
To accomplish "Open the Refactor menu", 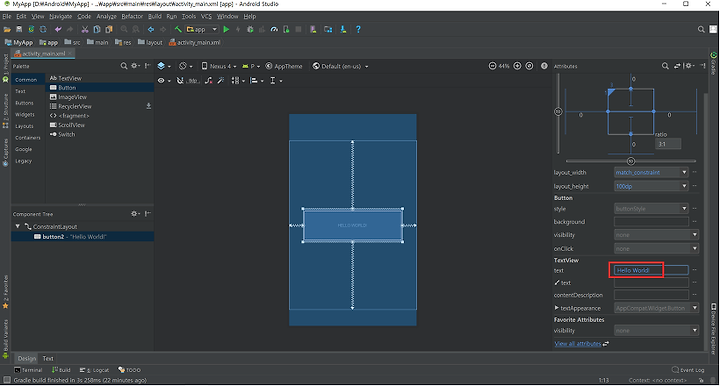I will pos(132,16).
